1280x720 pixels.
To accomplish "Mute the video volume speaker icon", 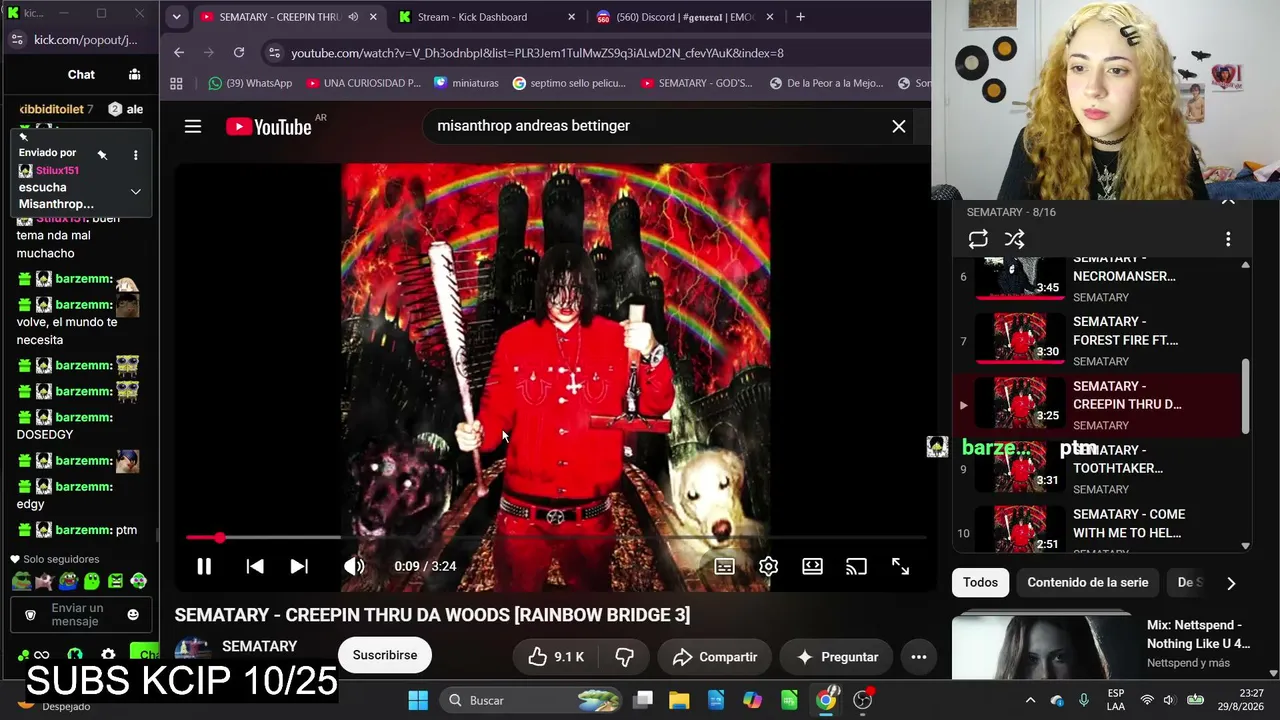I will coord(354,566).
